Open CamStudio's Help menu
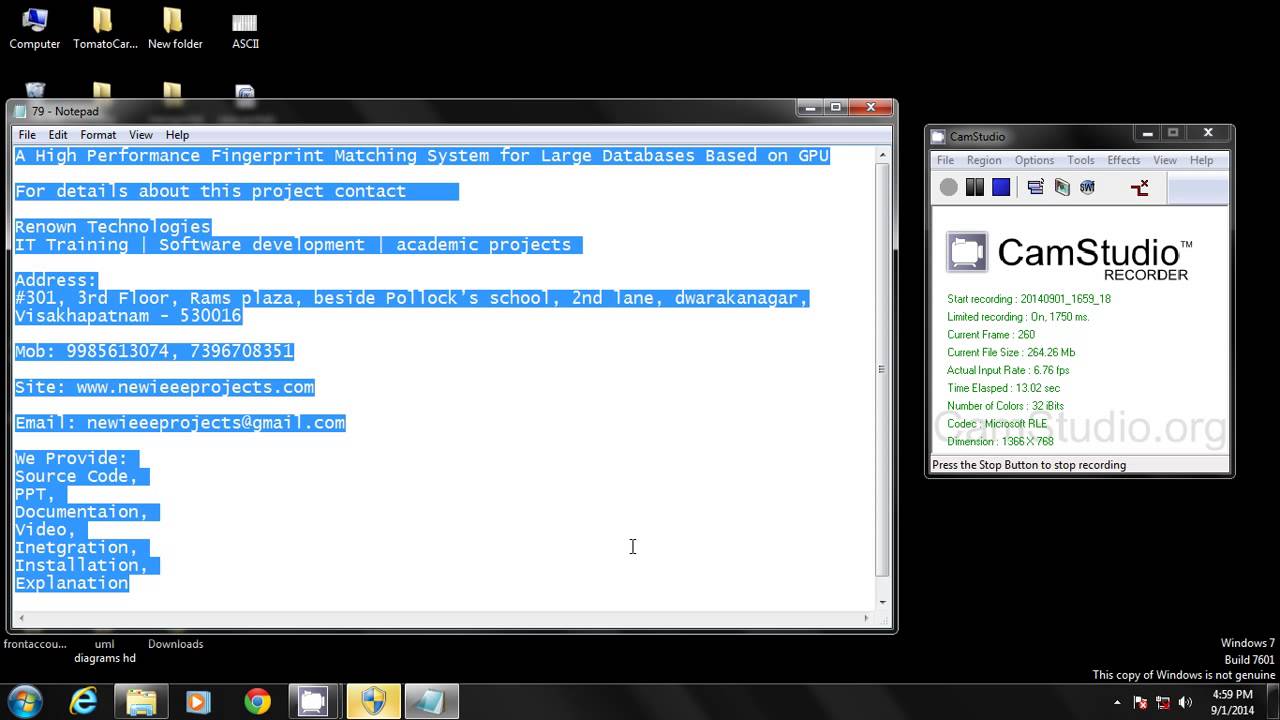1280x720 pixels. [x=1201, y=160]
